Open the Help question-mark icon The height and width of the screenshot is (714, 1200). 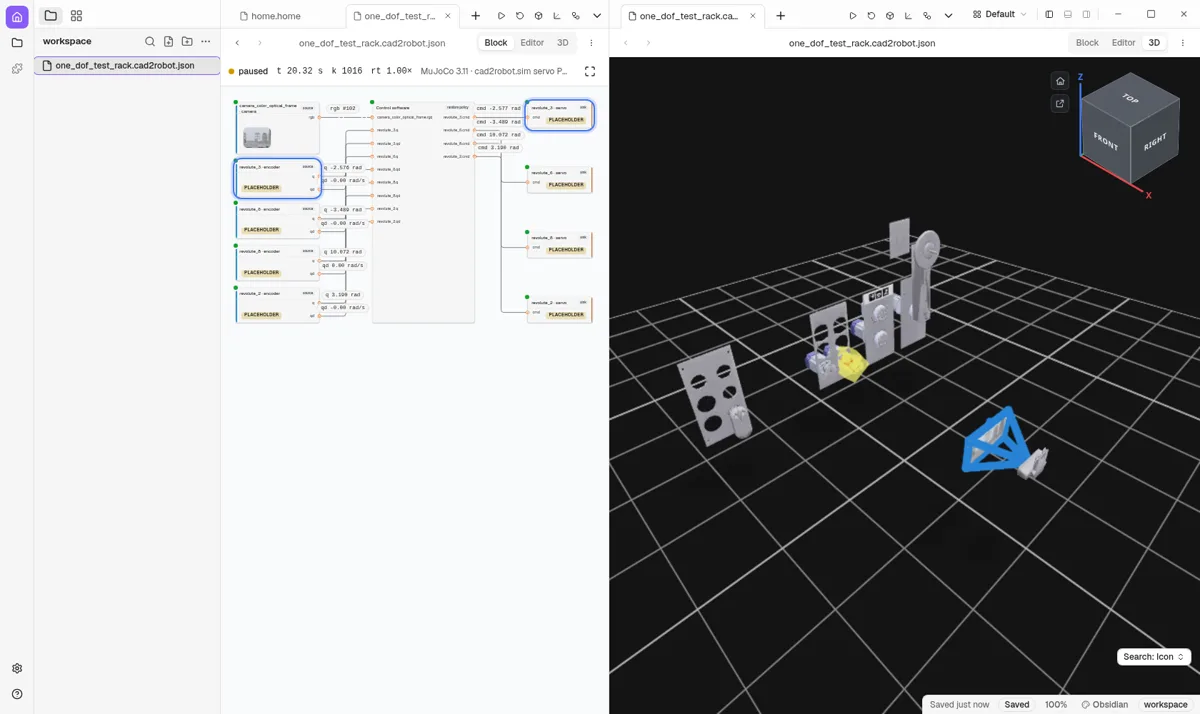[x=17, y=694]
